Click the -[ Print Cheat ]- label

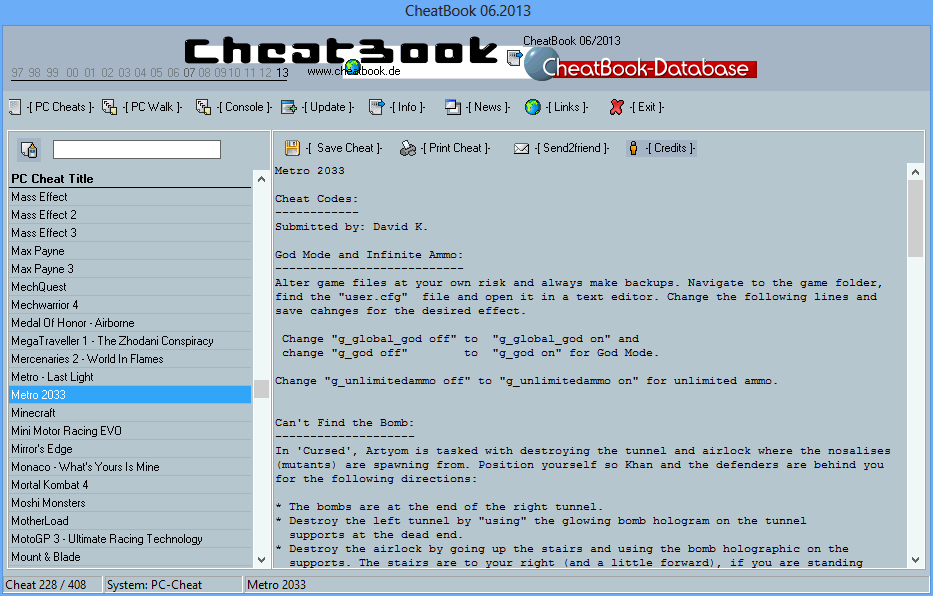point(456,148)
